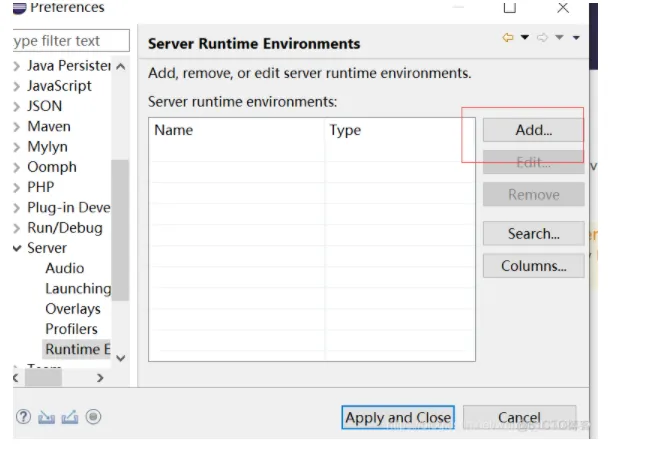The image size is (649, 462).
Task: Click the Add... button
Action: 534,130
